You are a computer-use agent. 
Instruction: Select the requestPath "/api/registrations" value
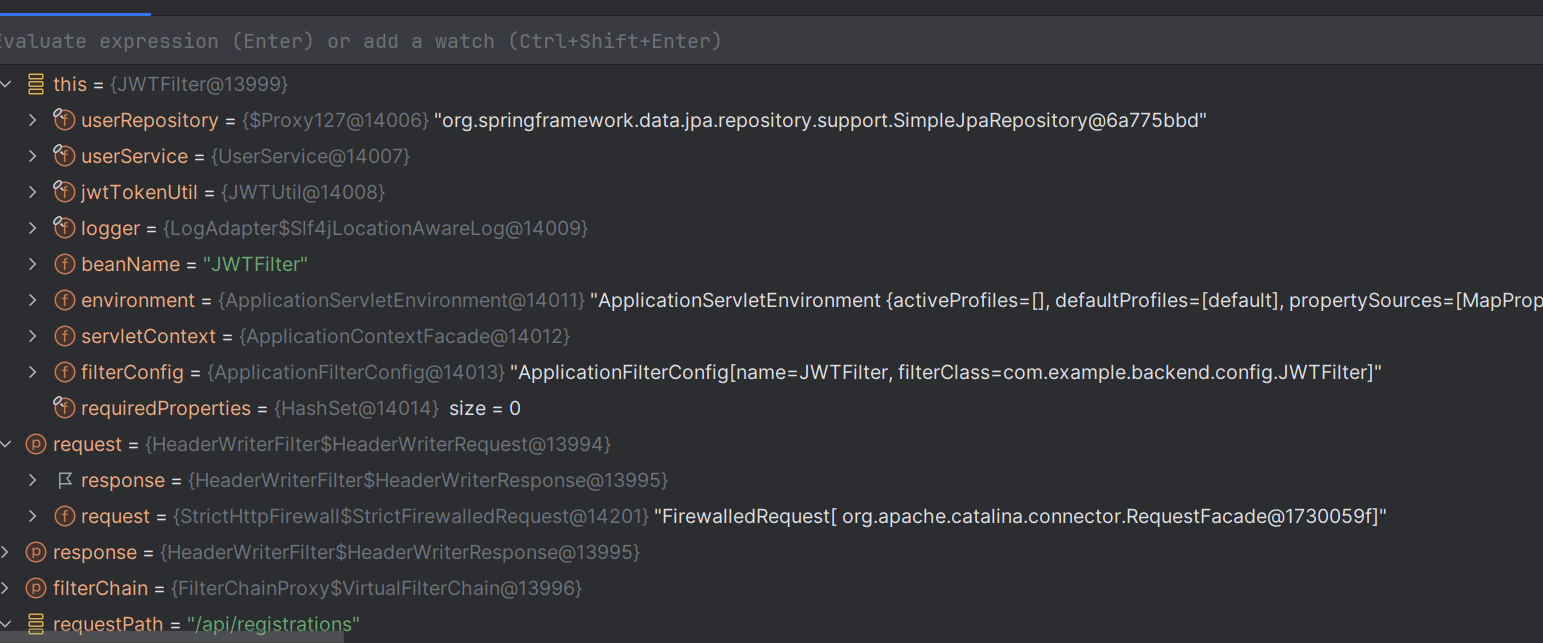(273, 625)
